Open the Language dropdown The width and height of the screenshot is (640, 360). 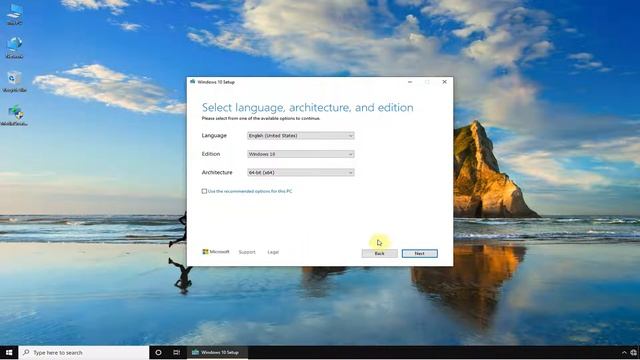[300, 136]
